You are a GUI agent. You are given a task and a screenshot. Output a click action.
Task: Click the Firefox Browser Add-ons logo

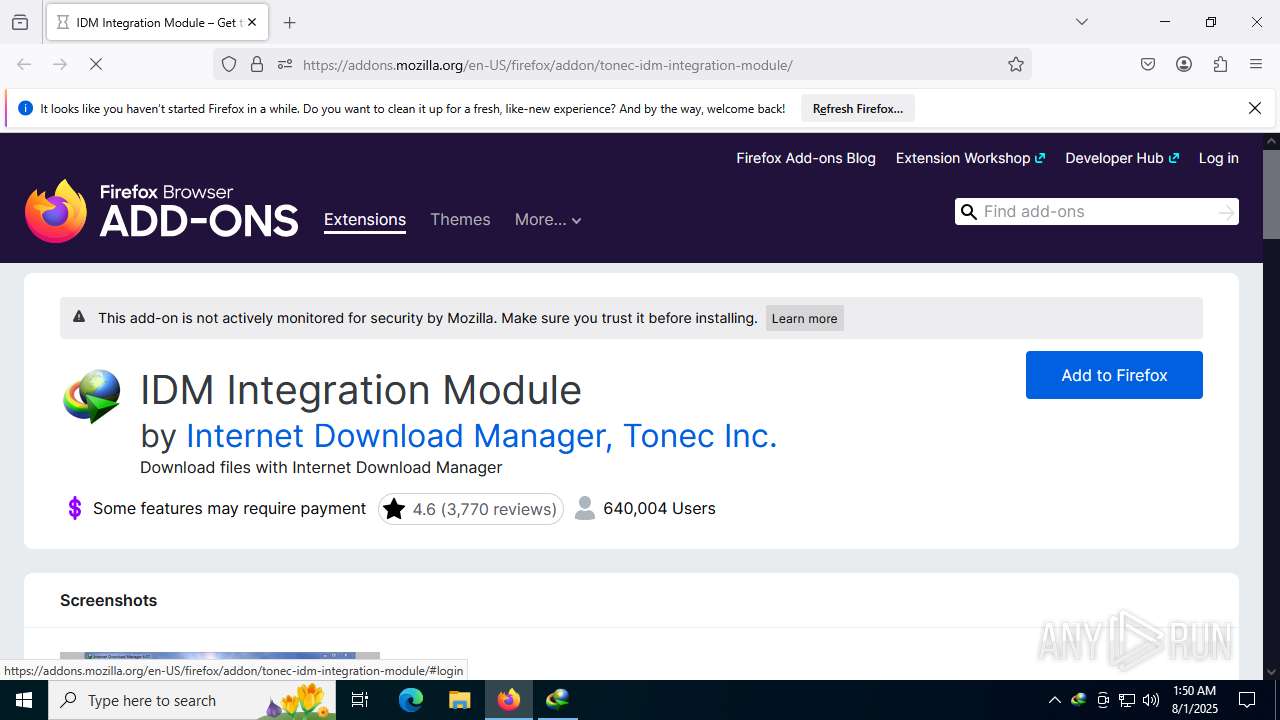(162, 210)
